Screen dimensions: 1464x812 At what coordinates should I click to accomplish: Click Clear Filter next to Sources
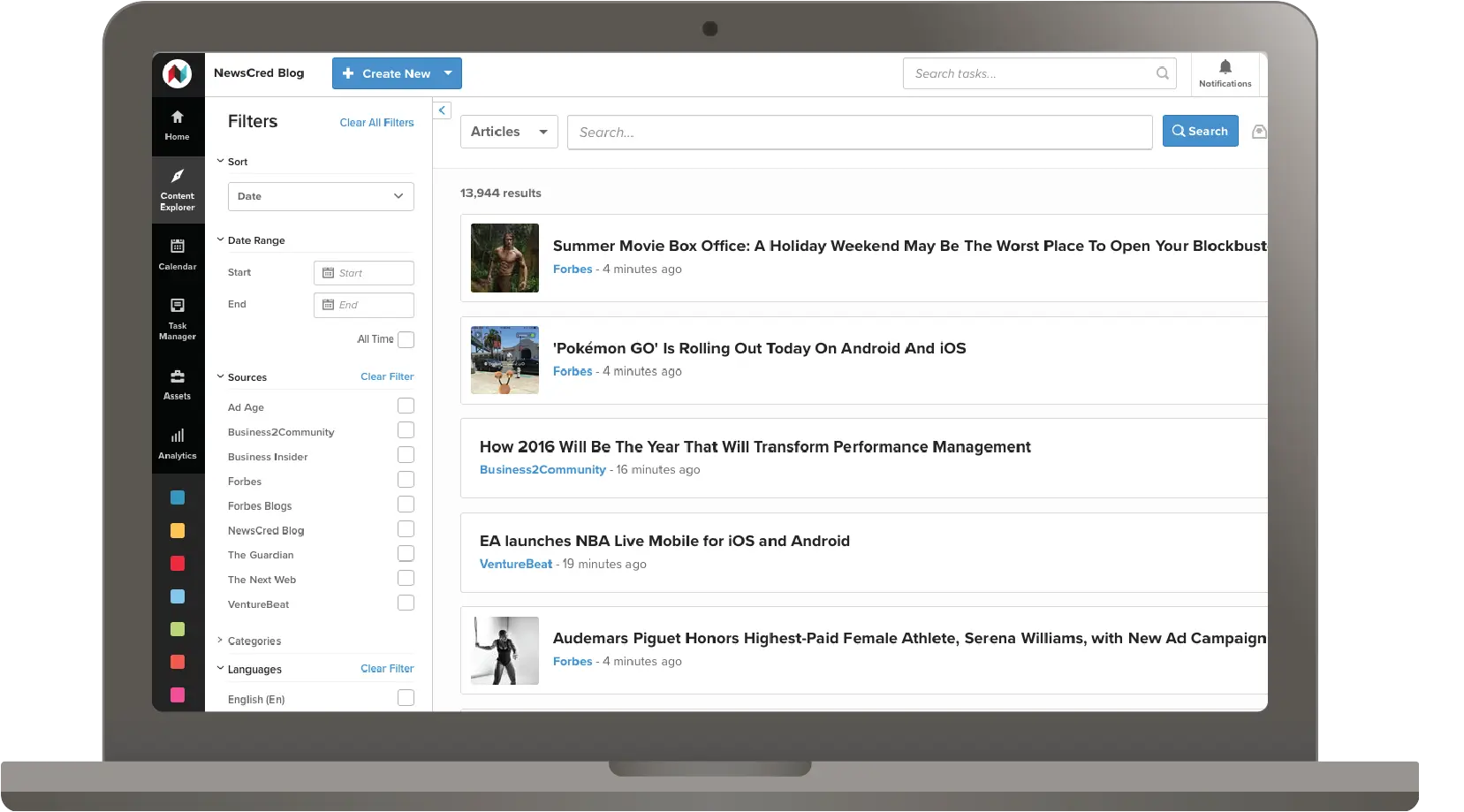coord(387,376)
